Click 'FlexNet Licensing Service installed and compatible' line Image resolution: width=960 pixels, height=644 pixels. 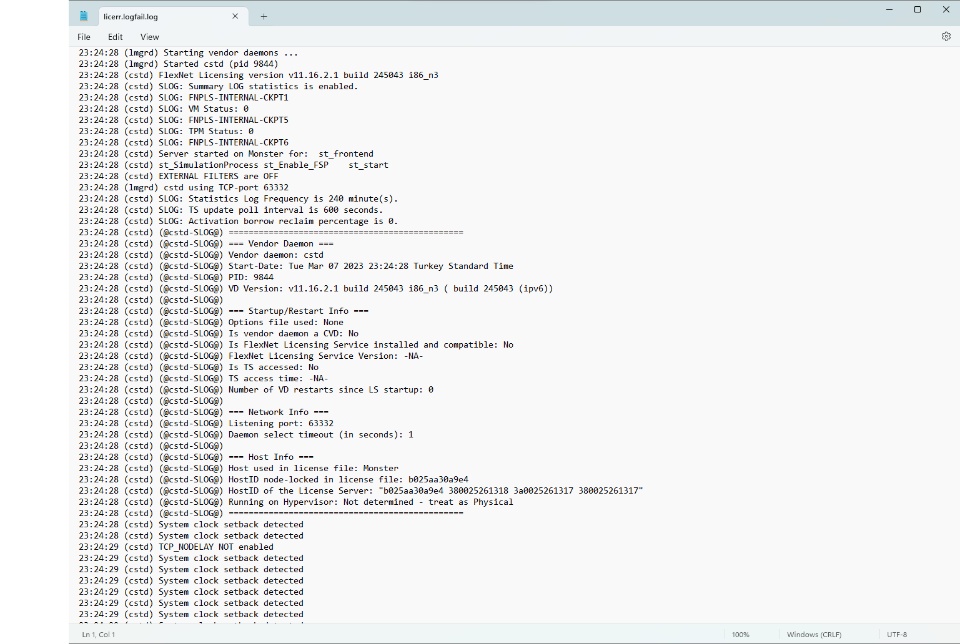pyautogui.click(x=296, y=345)
